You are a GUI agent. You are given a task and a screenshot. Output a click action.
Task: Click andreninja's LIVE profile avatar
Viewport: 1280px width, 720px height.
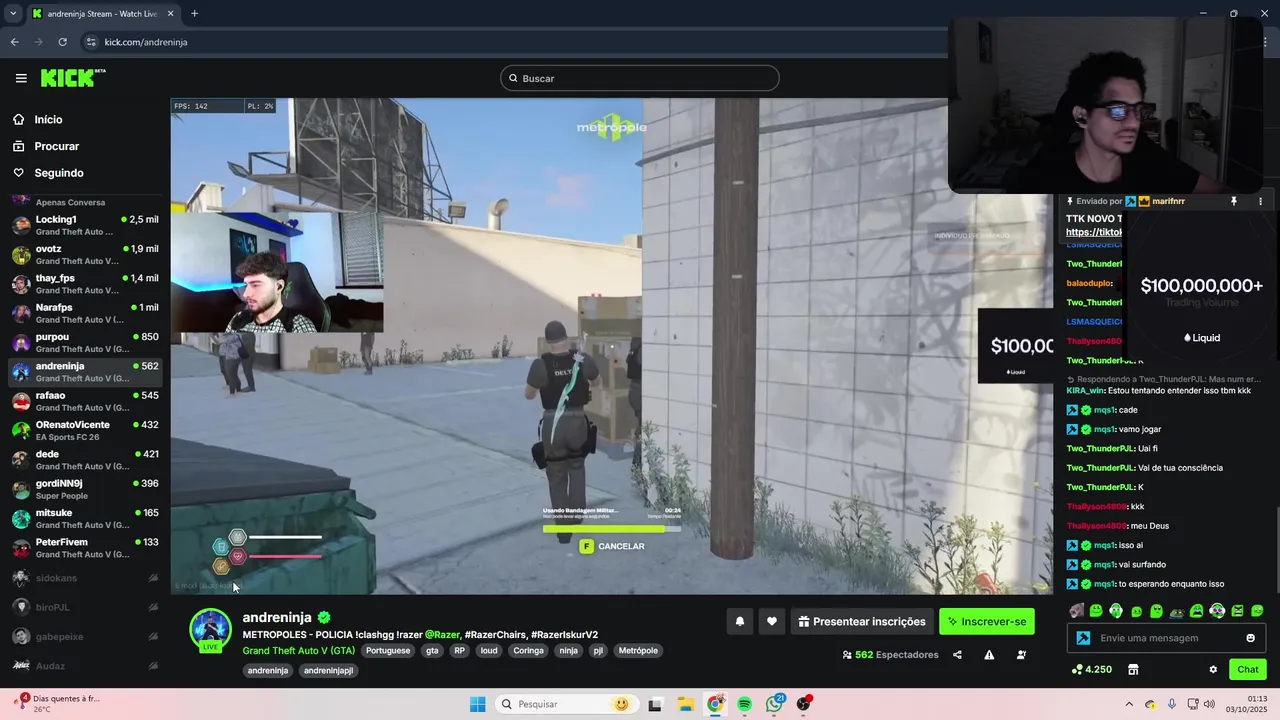(x=211, y=630)
